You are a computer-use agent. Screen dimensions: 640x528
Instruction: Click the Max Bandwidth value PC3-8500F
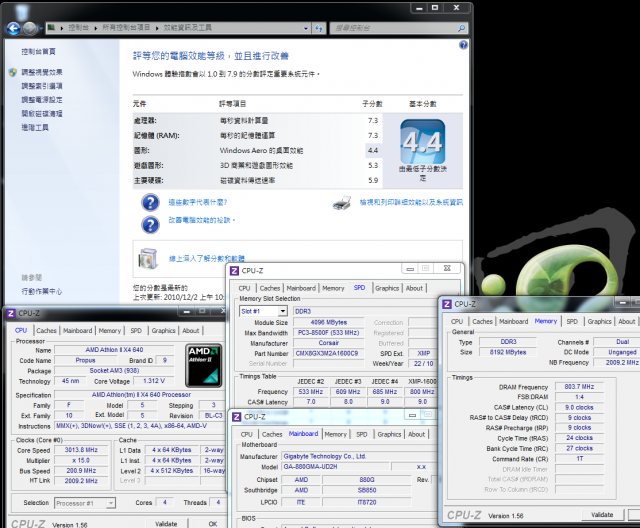pos(329,333)
